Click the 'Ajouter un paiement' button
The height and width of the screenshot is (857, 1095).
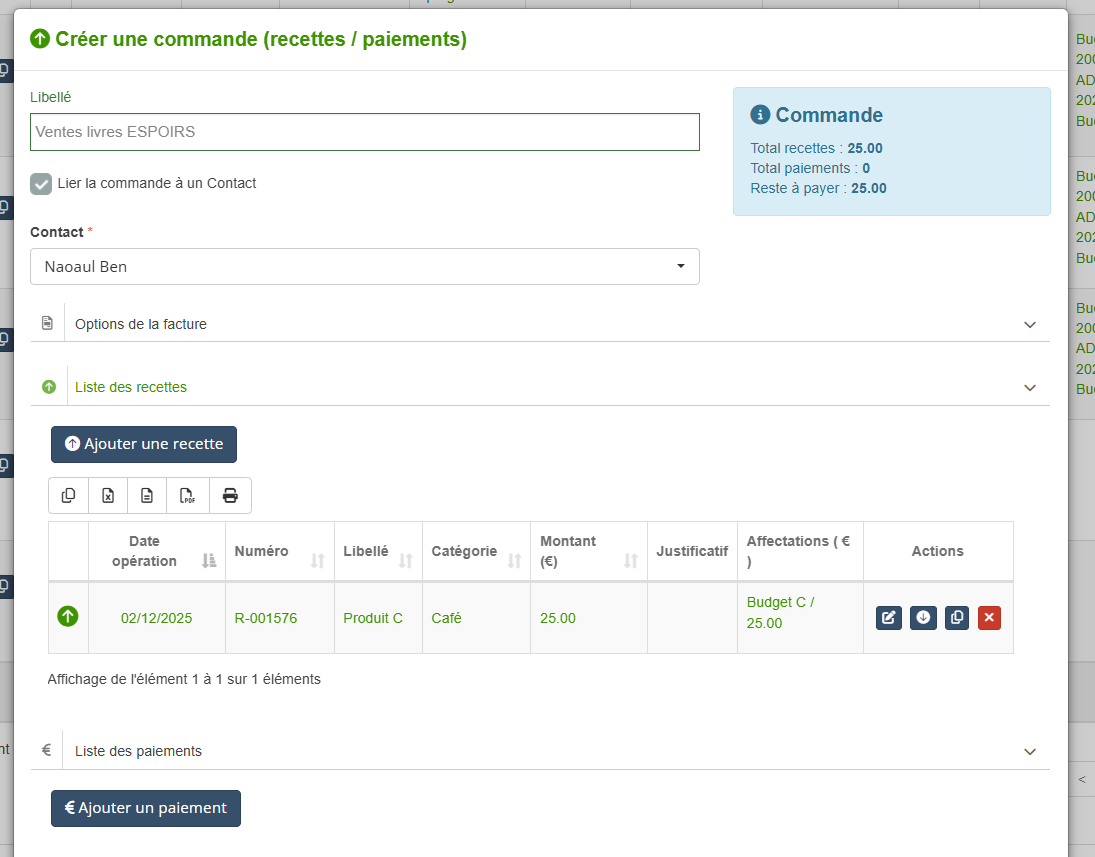[146, 808]
